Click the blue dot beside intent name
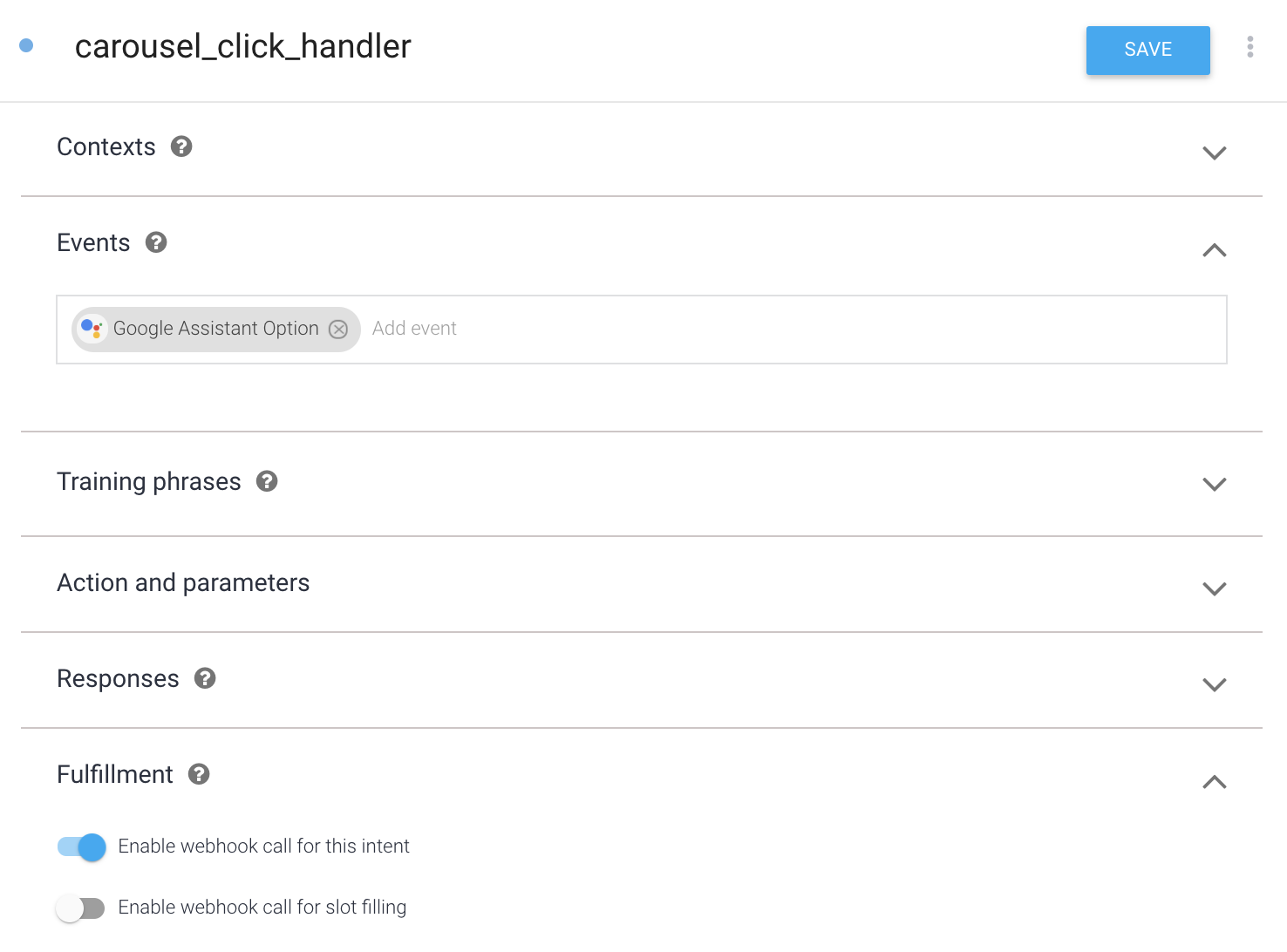 (x=26, y=45)
